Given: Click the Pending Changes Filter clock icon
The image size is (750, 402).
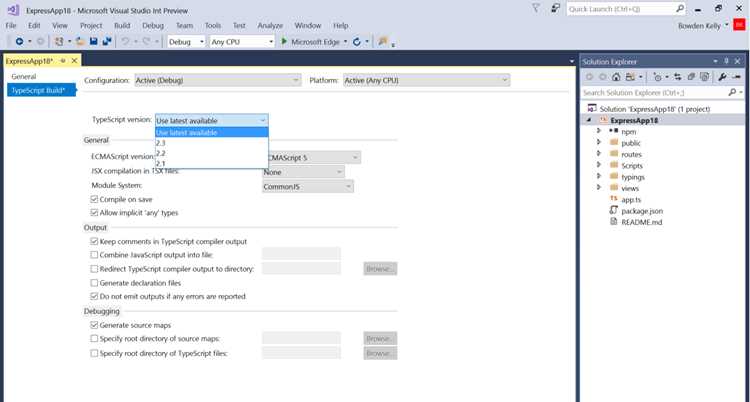Looking at the screenshot, I should [658, 77].
